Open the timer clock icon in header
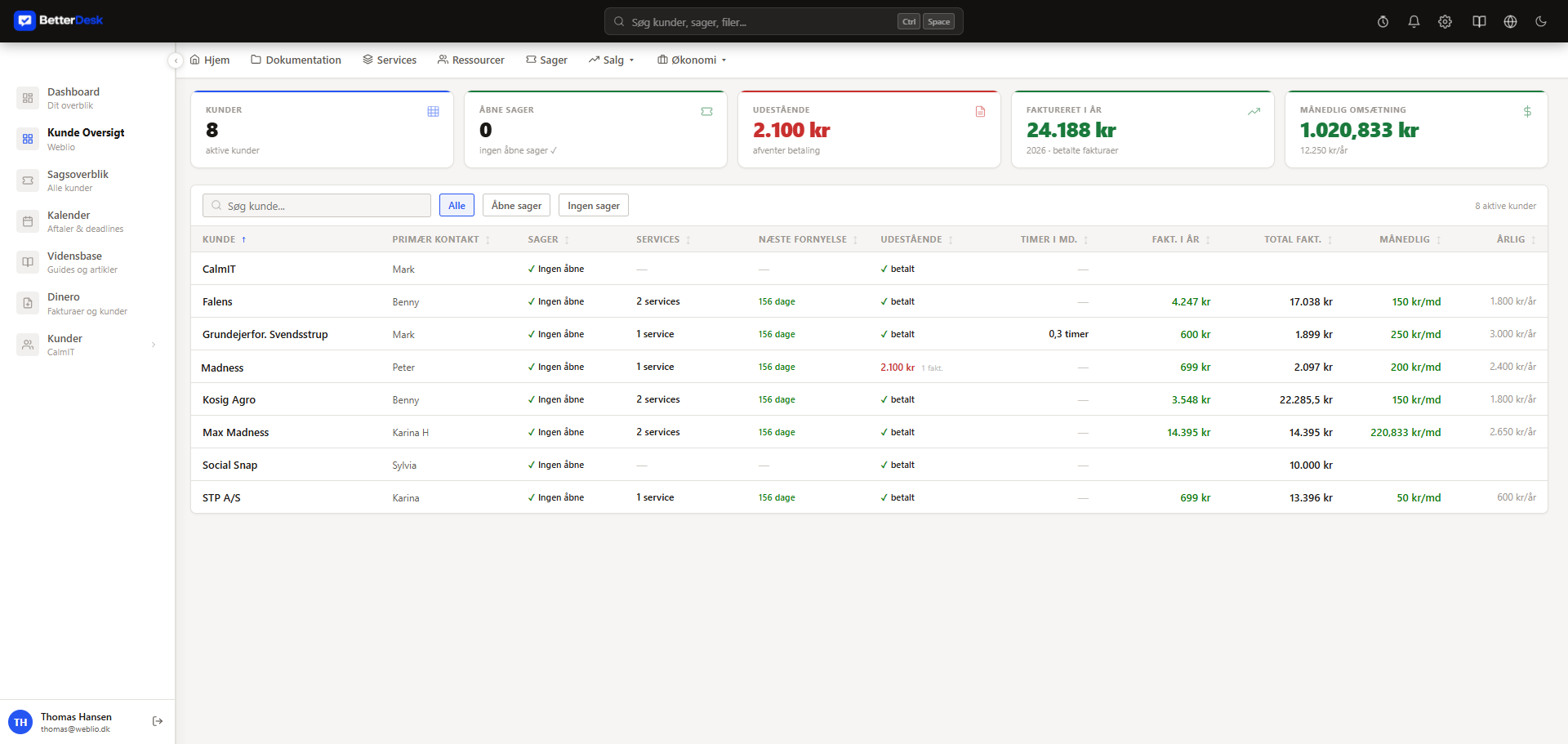Viewport: 1568px width, 744px height. point(1383,22)
